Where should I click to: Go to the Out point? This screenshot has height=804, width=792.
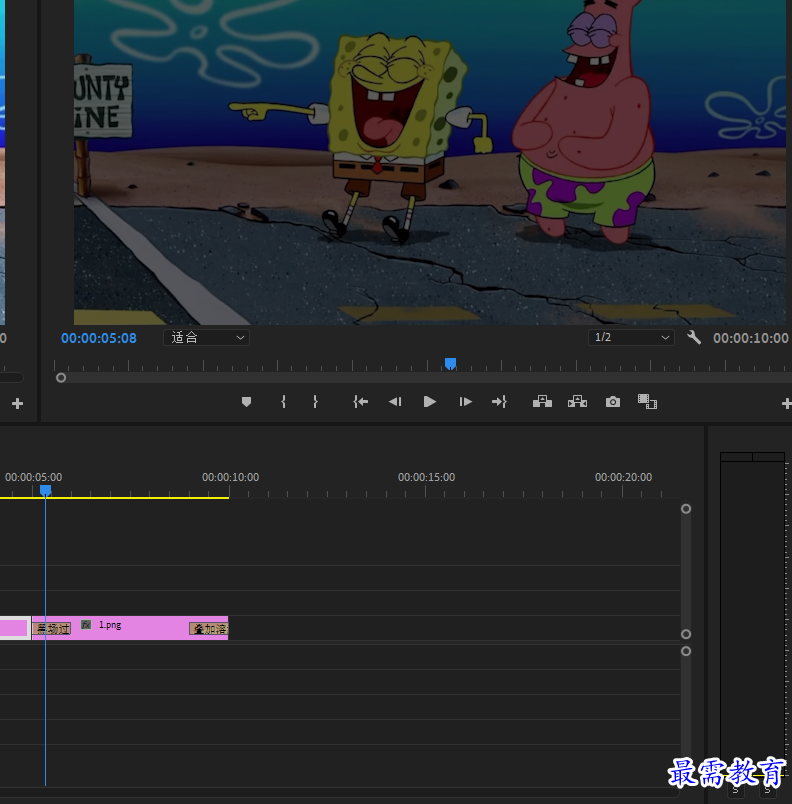coord(499,402)
